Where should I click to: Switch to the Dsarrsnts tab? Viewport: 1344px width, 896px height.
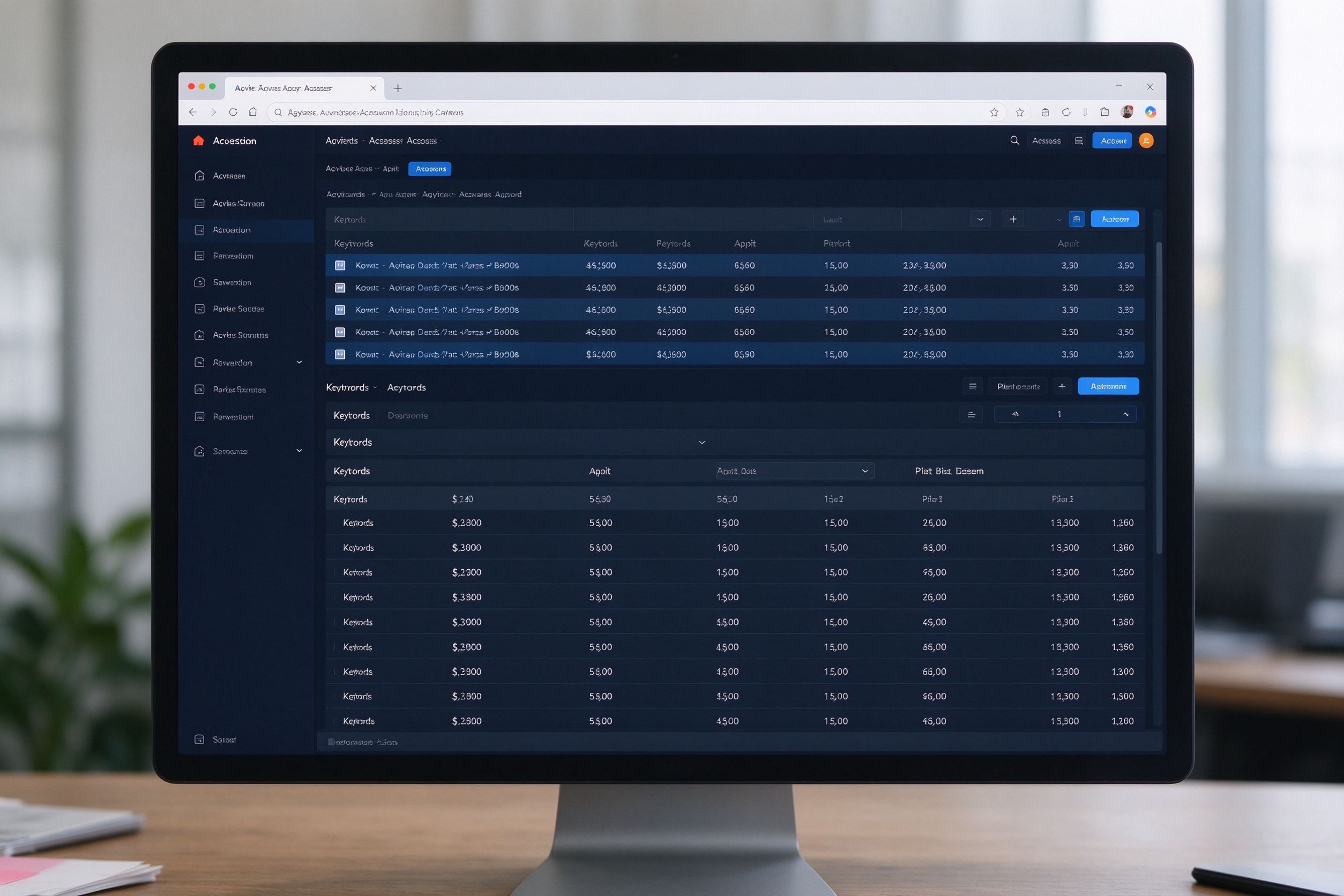tap(407, 415)
